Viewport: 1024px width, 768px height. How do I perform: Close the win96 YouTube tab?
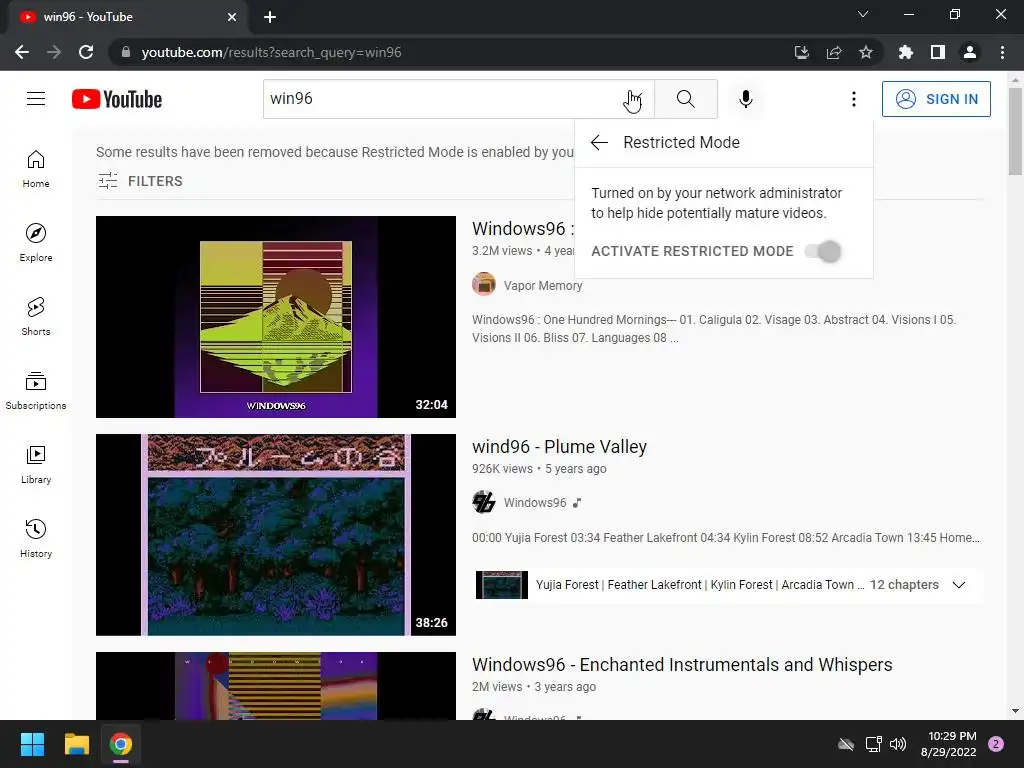[x=232, y=17]
